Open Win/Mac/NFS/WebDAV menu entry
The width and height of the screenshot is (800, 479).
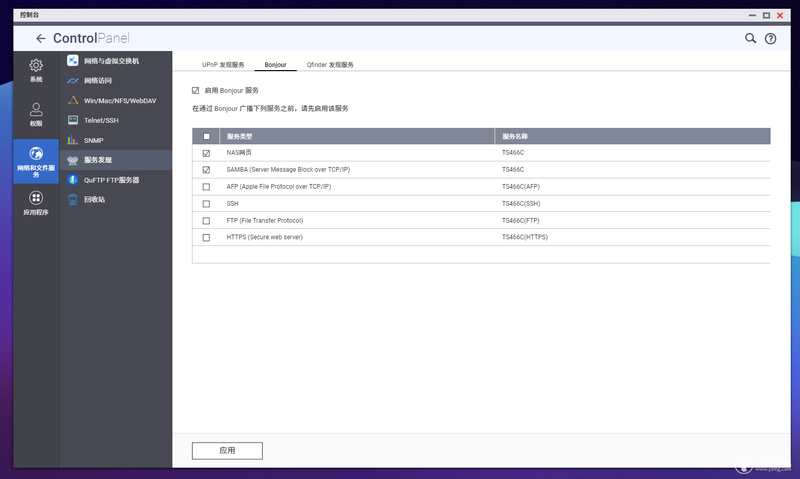coord(116,100)
